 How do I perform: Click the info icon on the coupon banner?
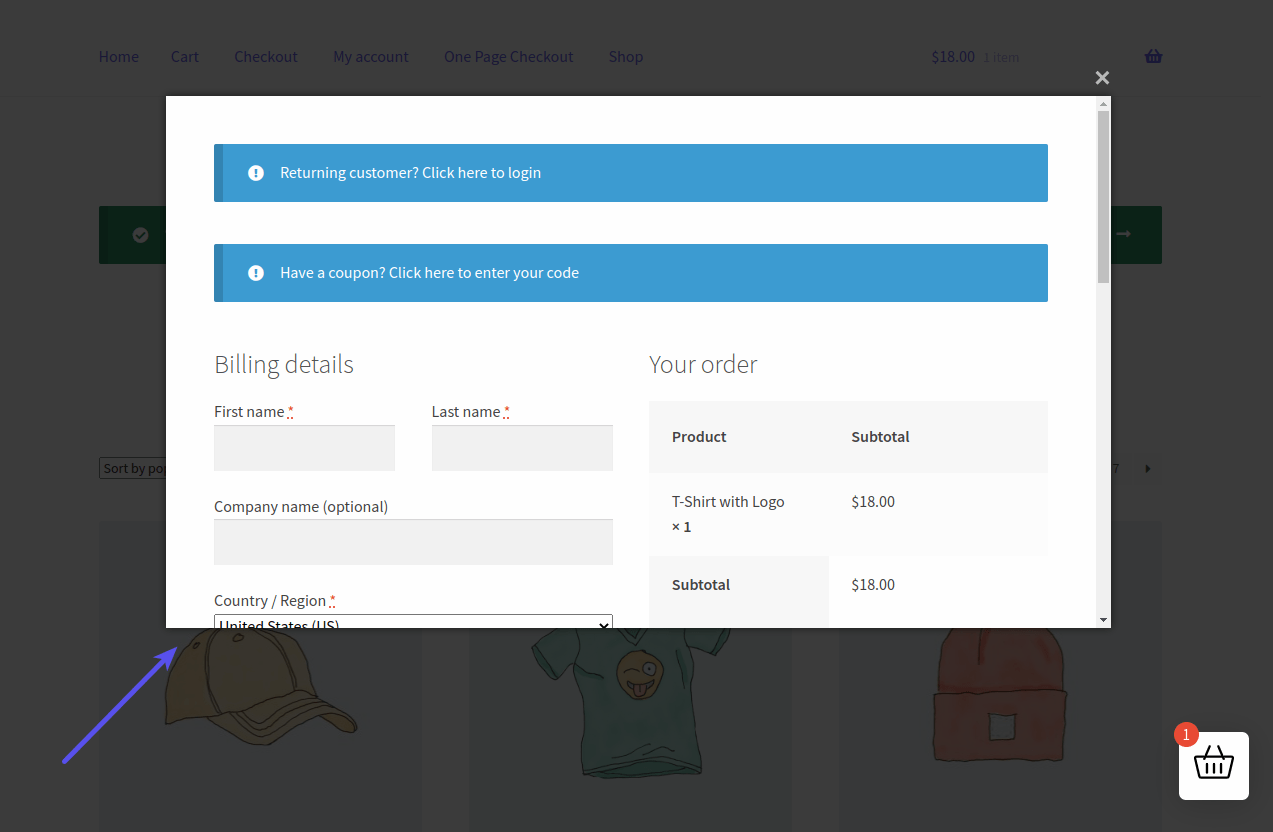pyautogui.click(x=256, y=272)
